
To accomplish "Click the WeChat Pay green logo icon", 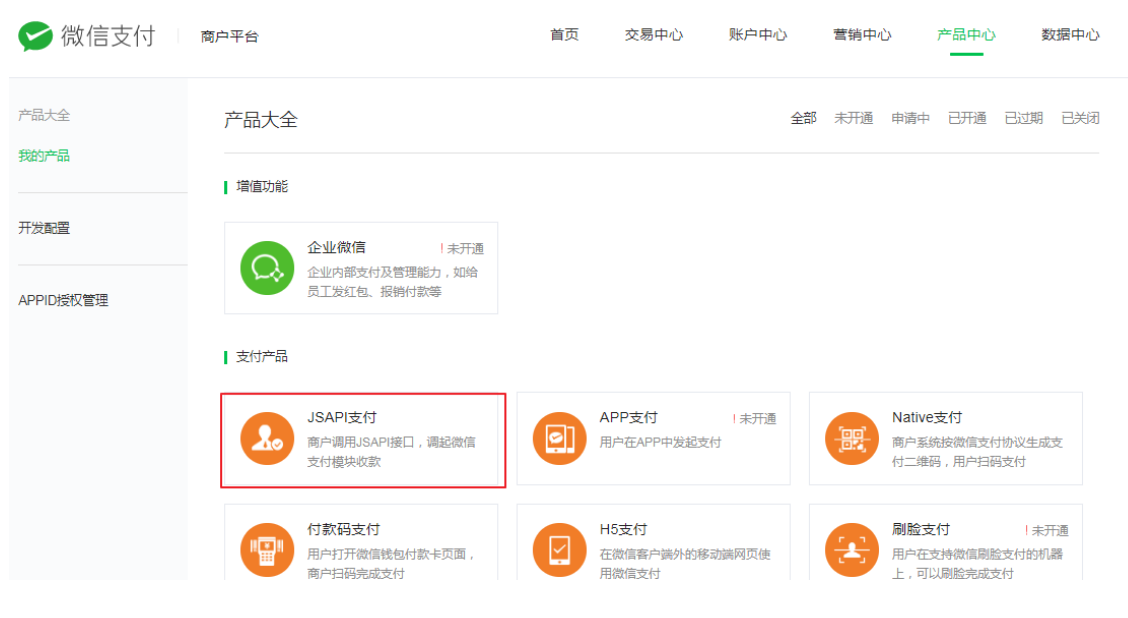I will [x=35, y=35].
